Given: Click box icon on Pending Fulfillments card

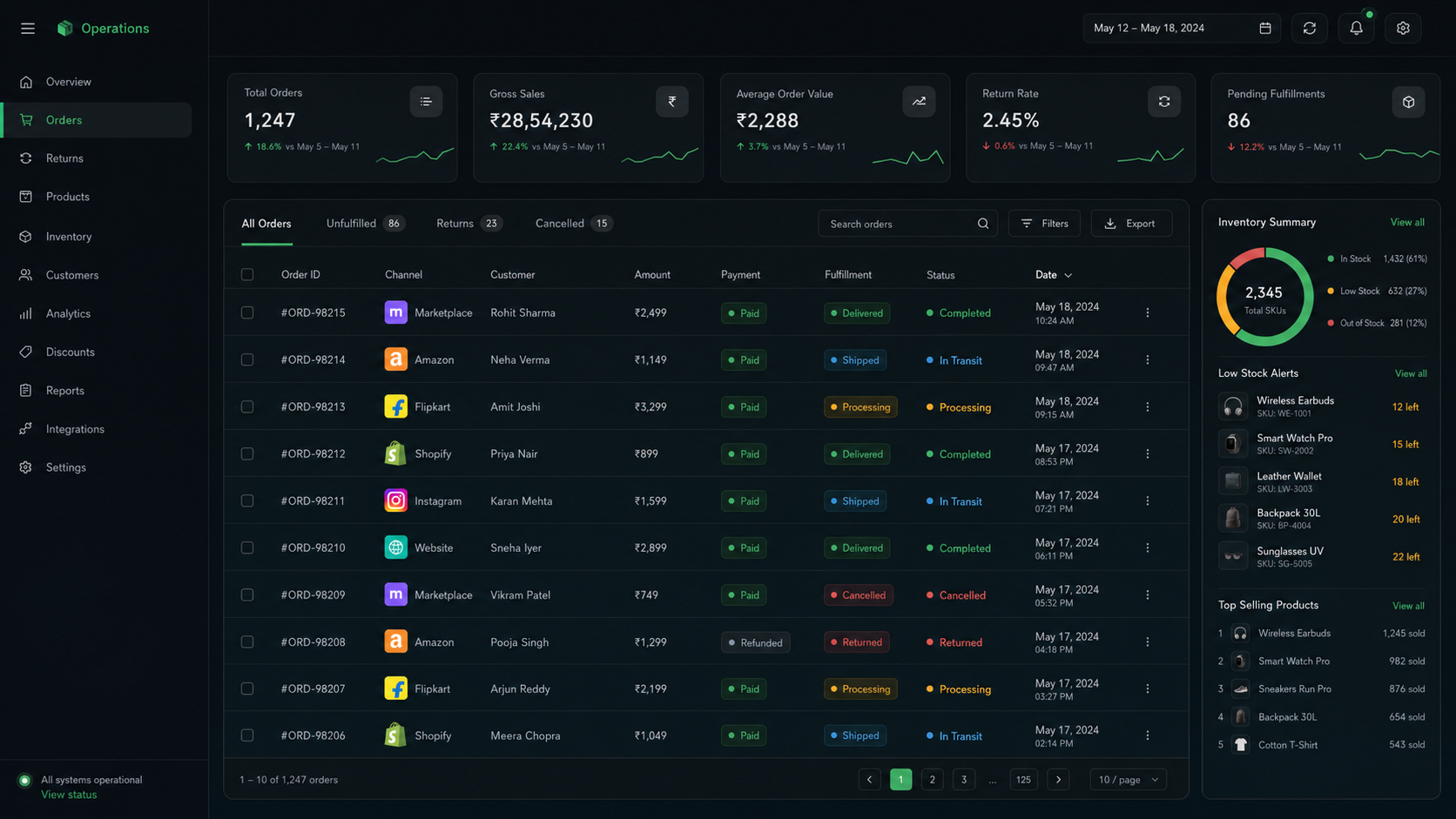Looking at the screenshot, I should 1409,102.
